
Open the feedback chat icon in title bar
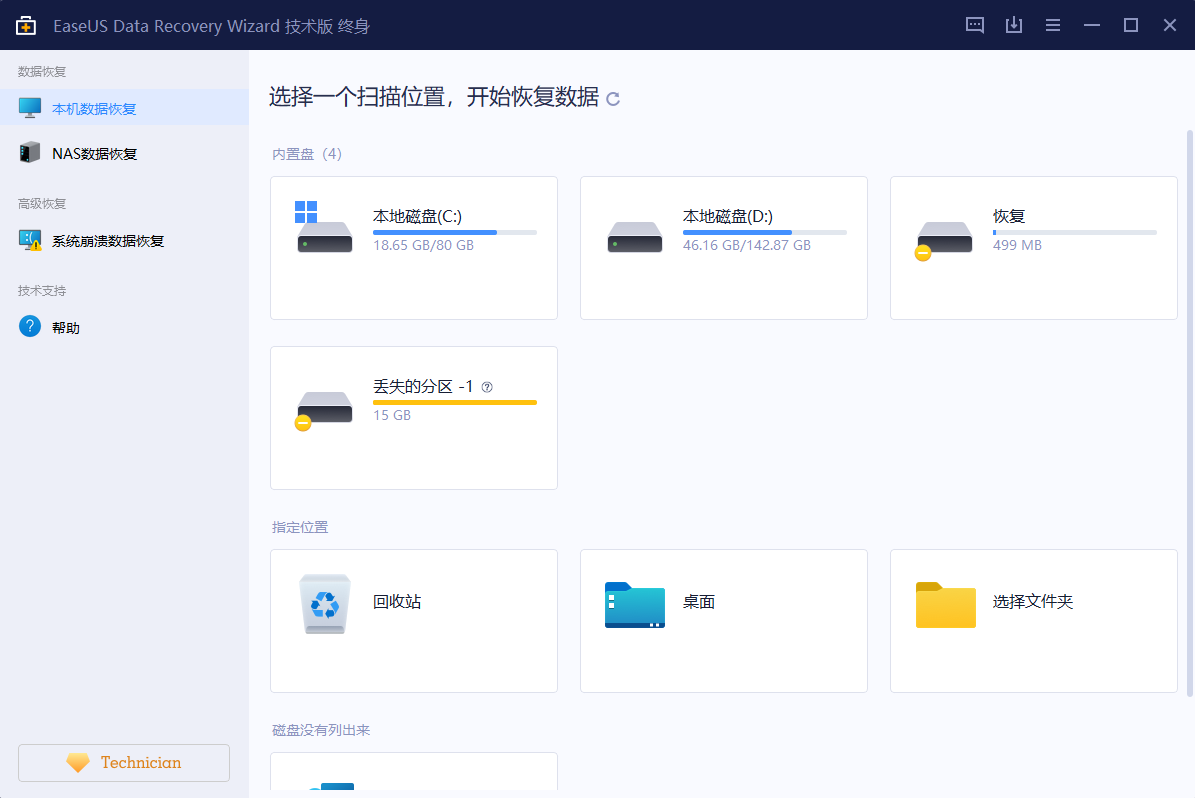pyautogui.click(x=974, y=25)
